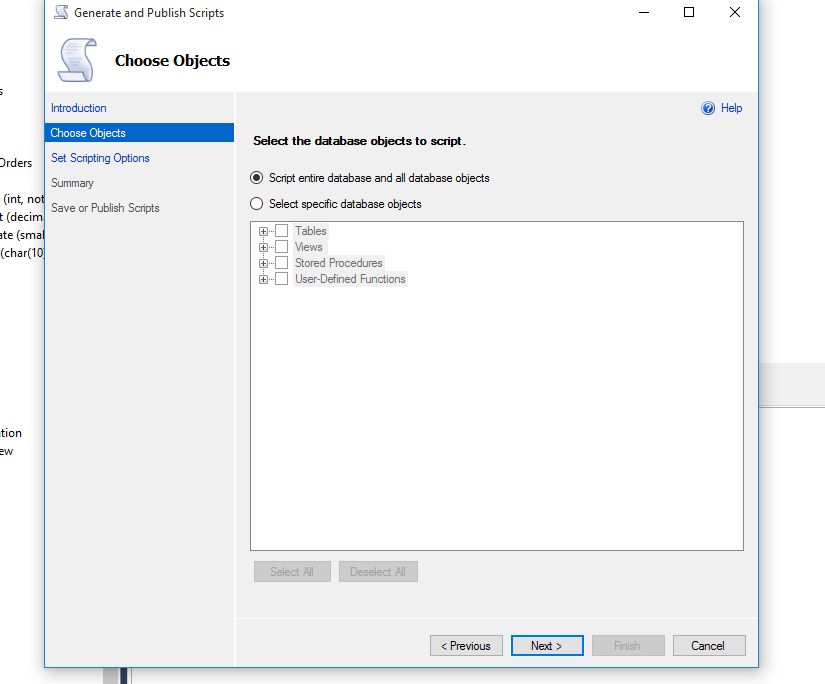
Task: Expand the User-Defined Functions tree node
Action: point(264,279)
